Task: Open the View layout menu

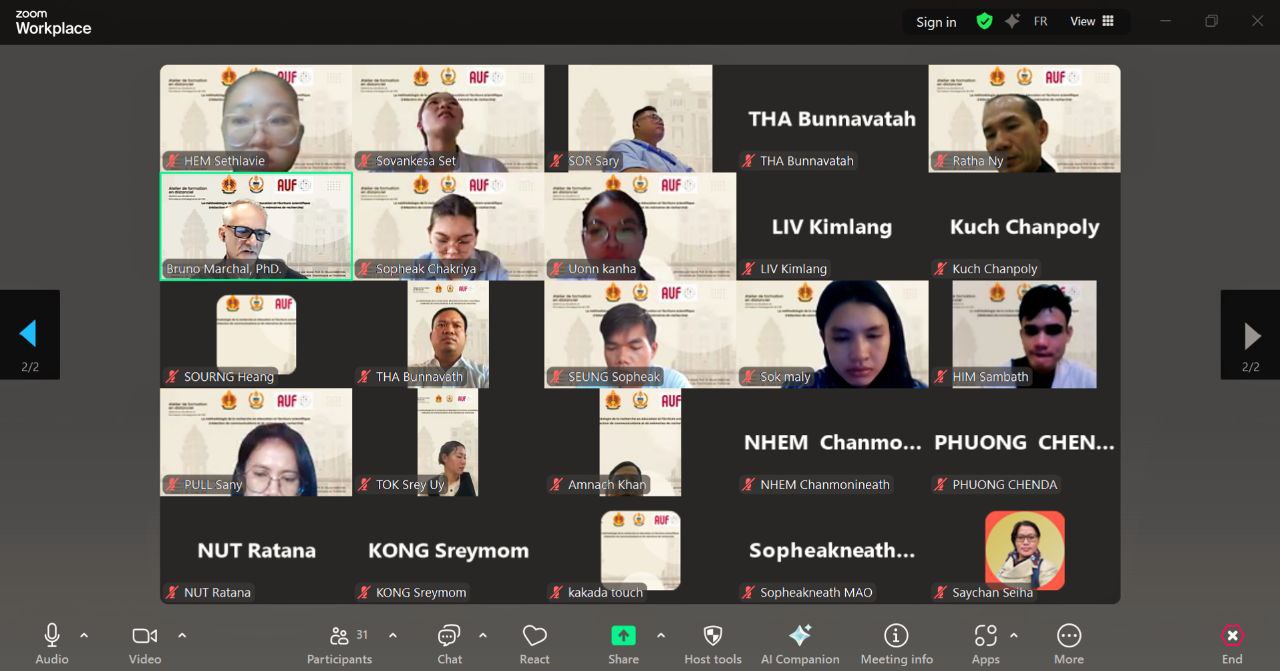Action: tap(1091, 21)
